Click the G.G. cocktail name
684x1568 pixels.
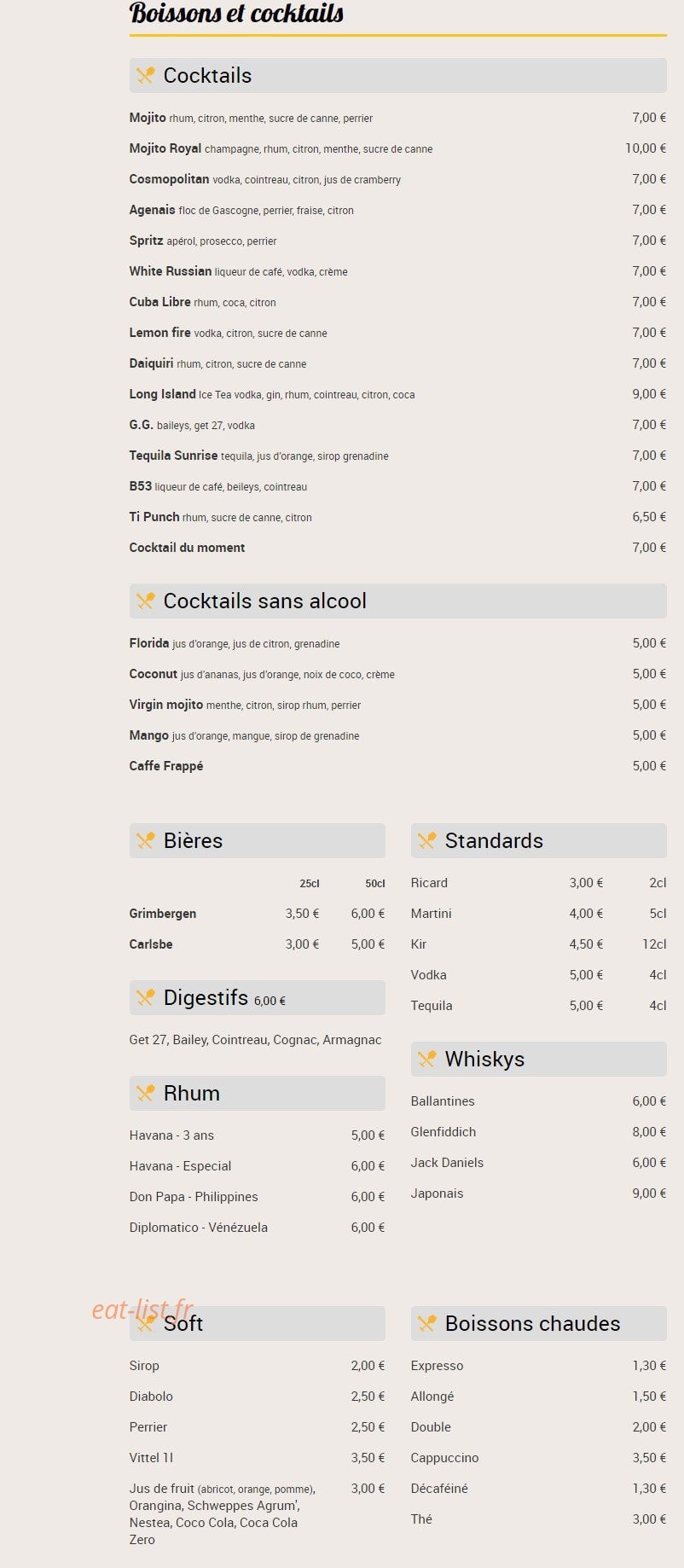(x=142, y=425)
